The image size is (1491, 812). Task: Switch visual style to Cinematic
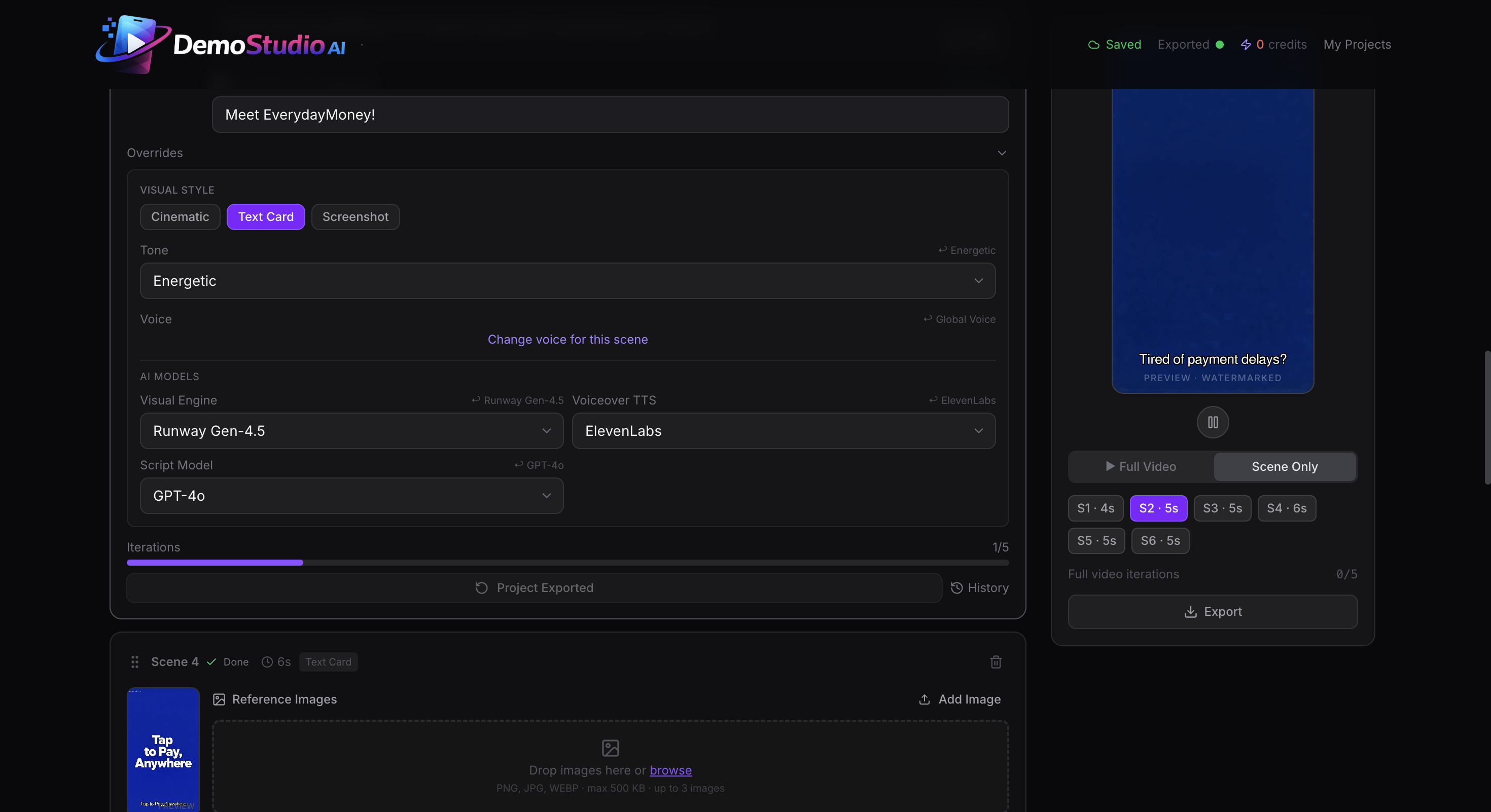180,217
